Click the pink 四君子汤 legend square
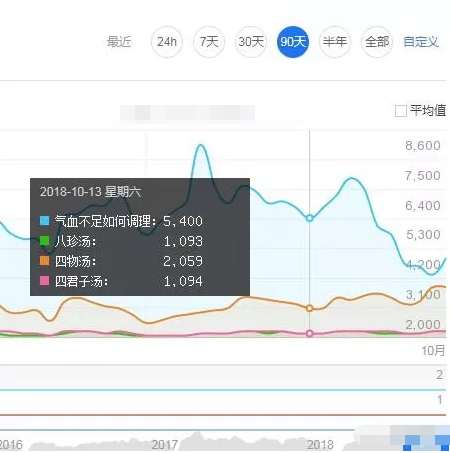Image resolution: width=450 pixels, height=453 pixels. [45, 281]
